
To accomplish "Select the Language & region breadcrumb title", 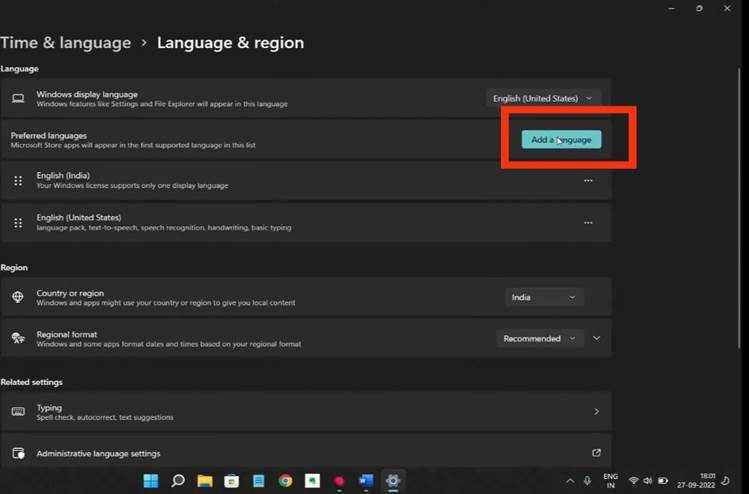I will (230, 43).
